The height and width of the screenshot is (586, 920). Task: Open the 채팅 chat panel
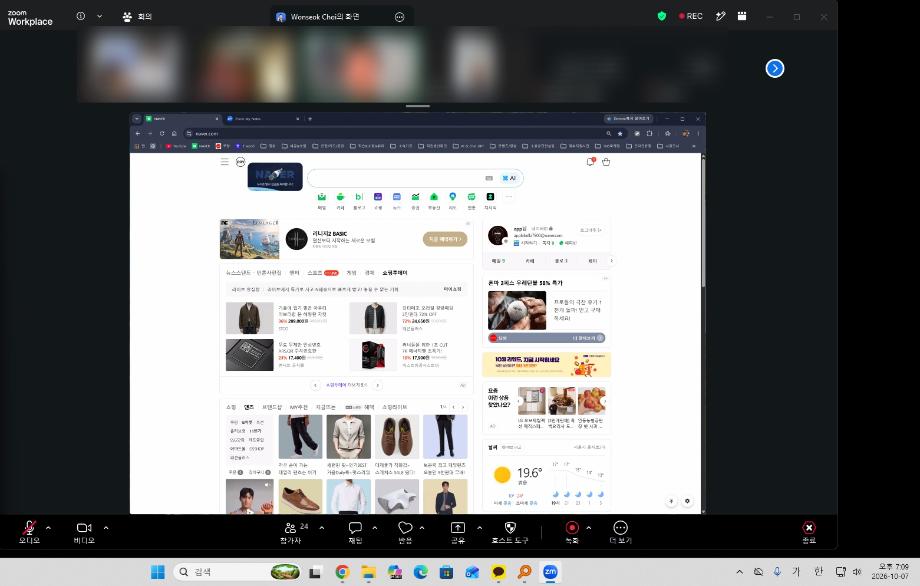(x=355, y=532)
